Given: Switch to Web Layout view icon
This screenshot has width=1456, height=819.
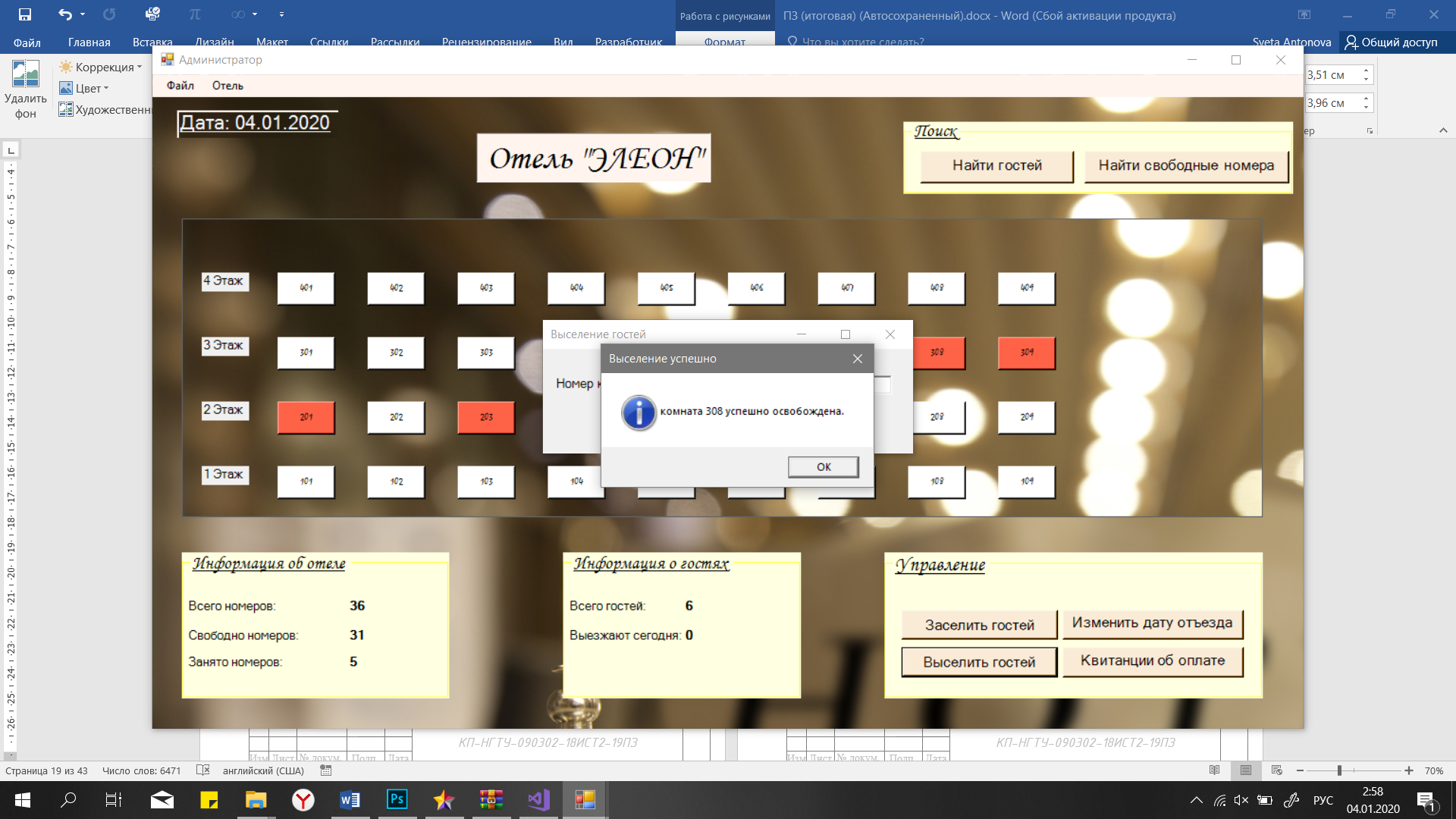Looking at the screenshot, I should (1277, 770).
